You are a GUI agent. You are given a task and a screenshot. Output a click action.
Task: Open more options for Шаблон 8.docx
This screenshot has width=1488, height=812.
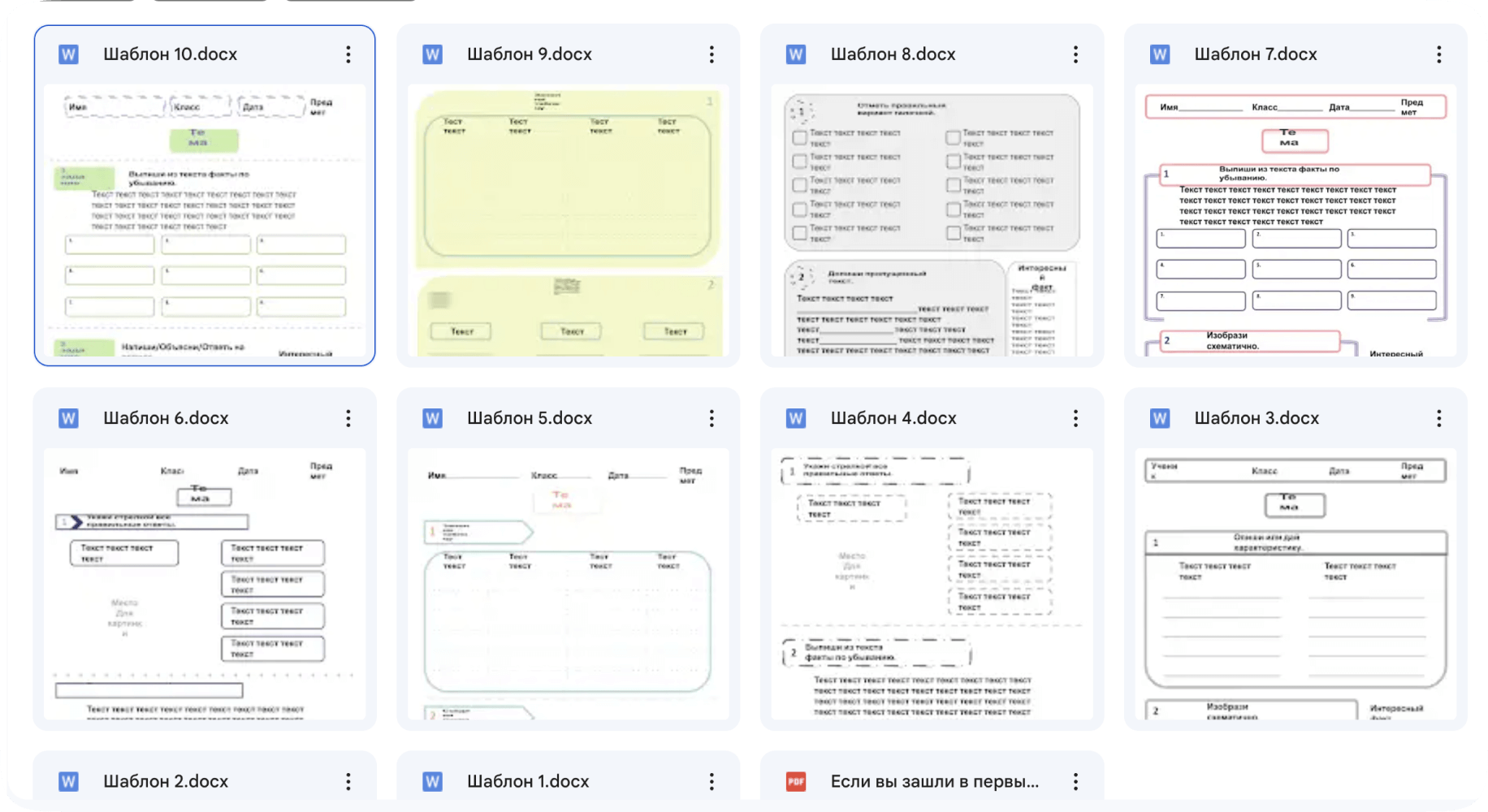coord(1075,54)
